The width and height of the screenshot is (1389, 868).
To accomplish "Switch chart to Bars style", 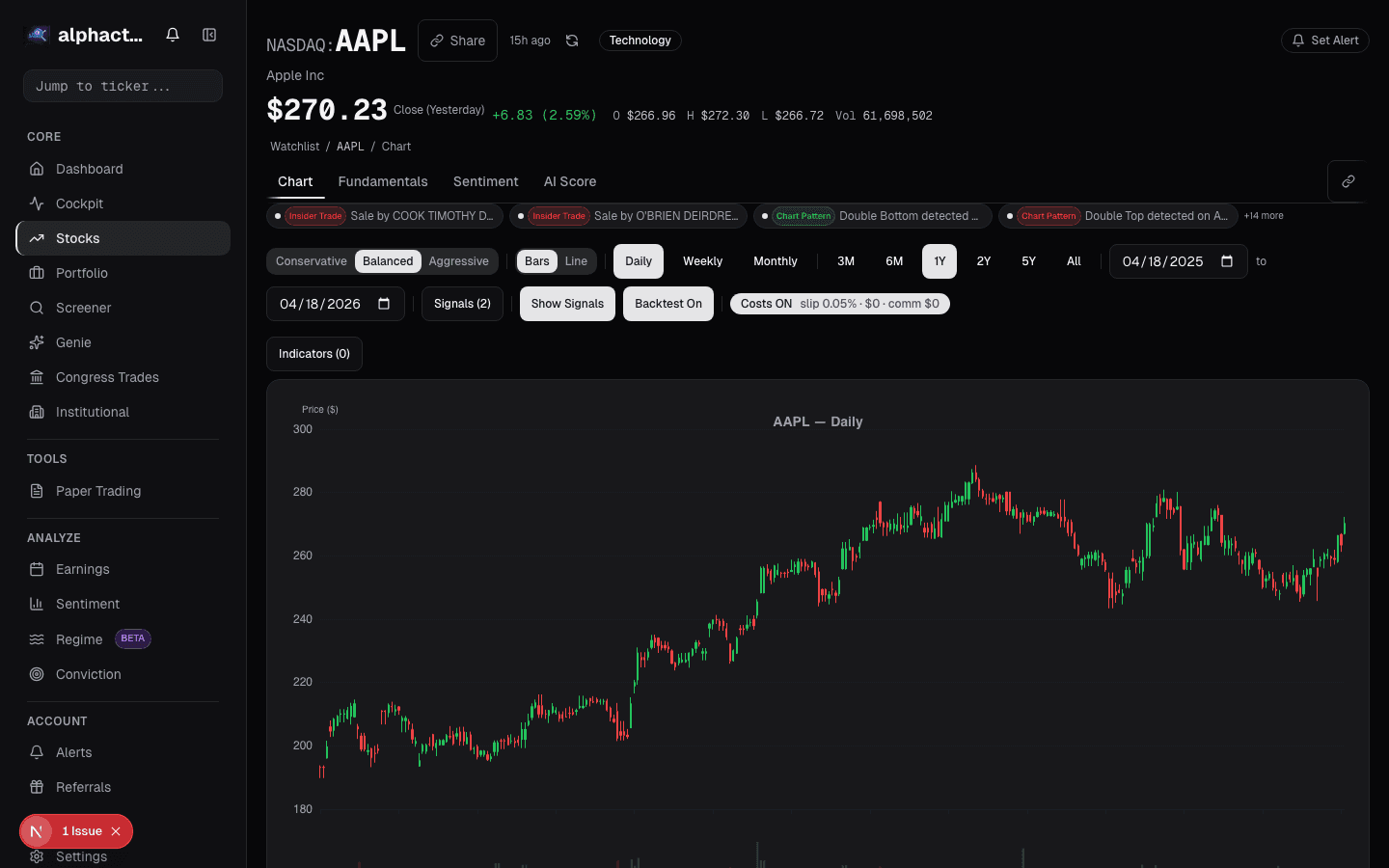I will [537, 261].
